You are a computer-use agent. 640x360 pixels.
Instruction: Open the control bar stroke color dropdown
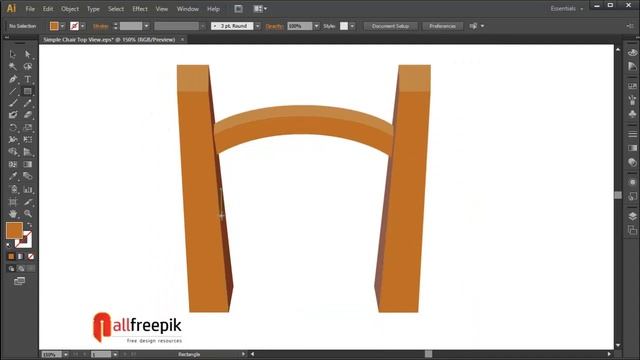tap(83, 26)
